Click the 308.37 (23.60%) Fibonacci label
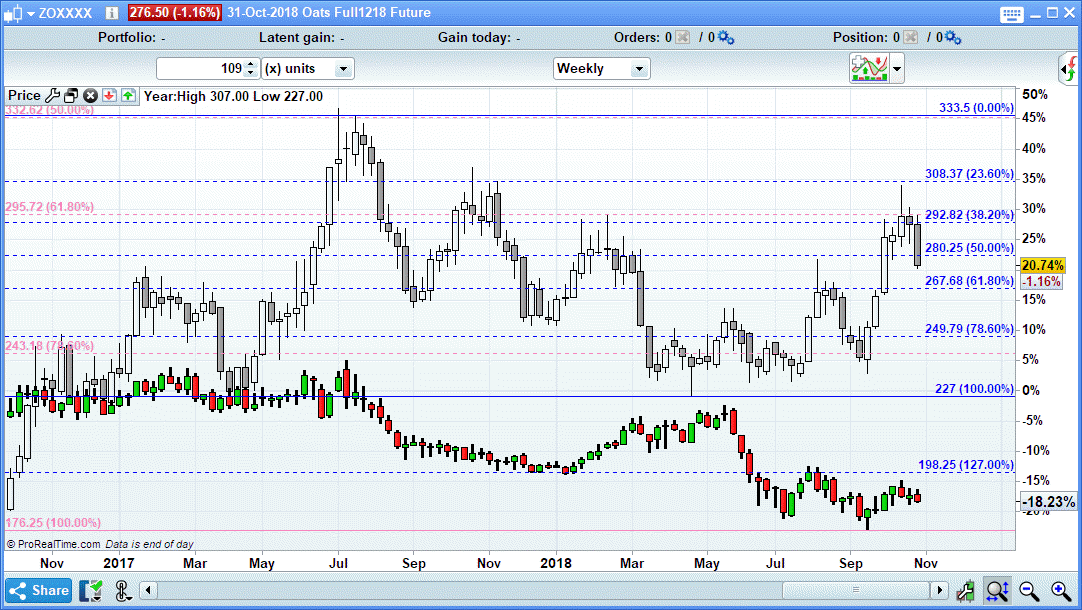This screenshot has width=1082, height=610. click(x=970, y=174)
